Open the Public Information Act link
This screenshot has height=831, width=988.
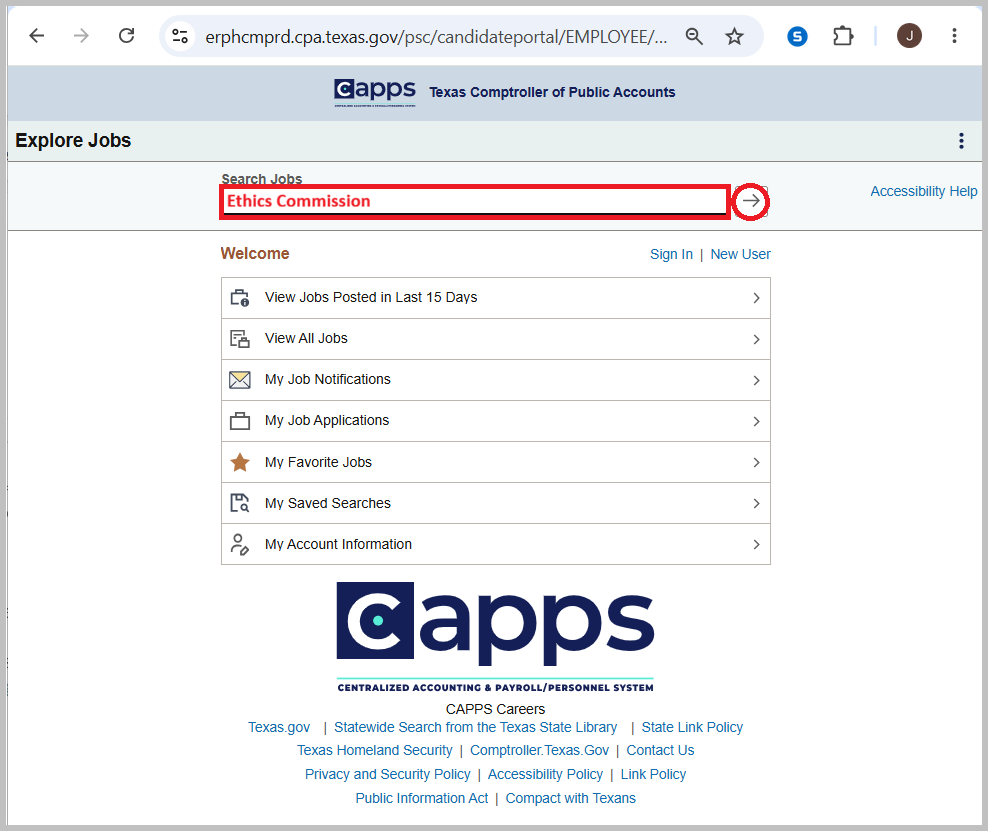[x=422, y=798]
